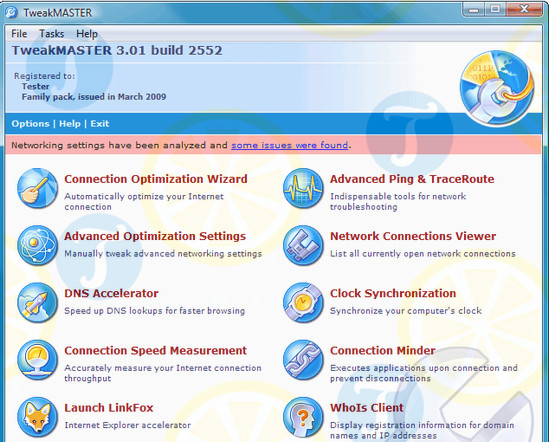Click the Advanced Ping & TraceRoute waveform icon
Viewport: 549px width, 442px height.
303,188
